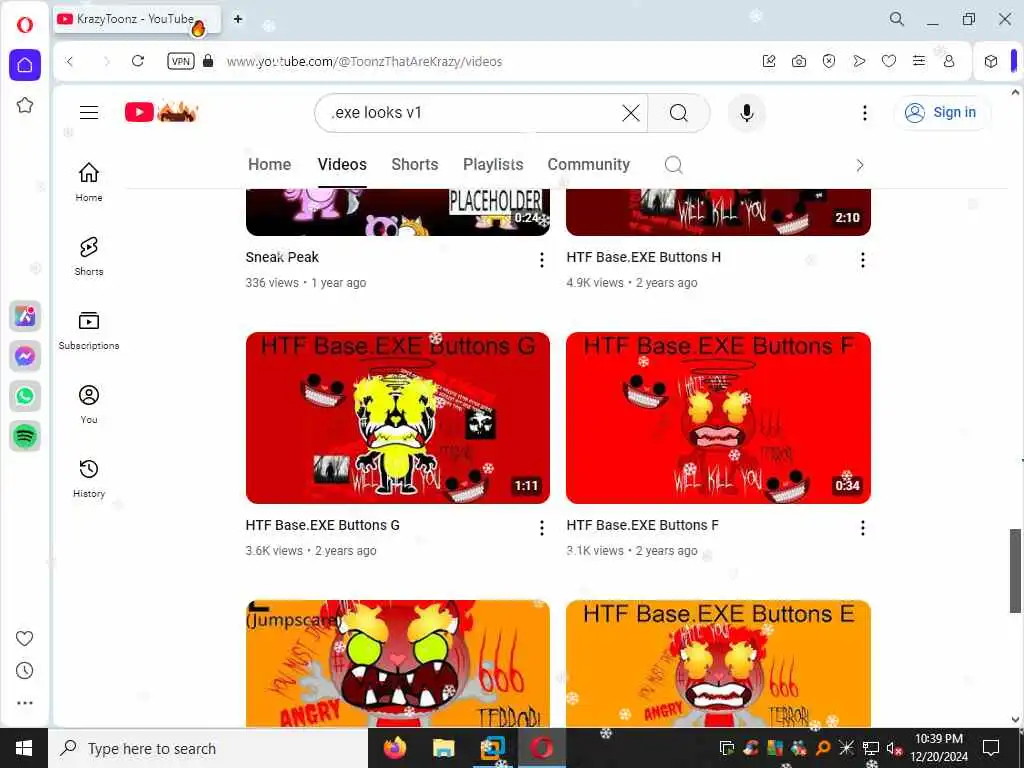The width and height of the screenshot is (1024, 768).
Task: Open Home in YouTube mini sidebar
Action: click(x=89, y=182)
